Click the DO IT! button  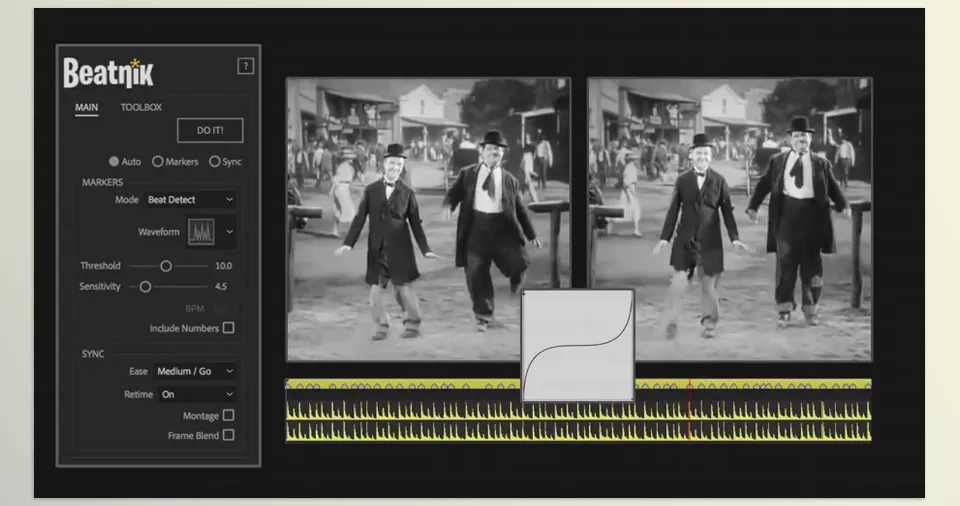[x=210, y=130]
